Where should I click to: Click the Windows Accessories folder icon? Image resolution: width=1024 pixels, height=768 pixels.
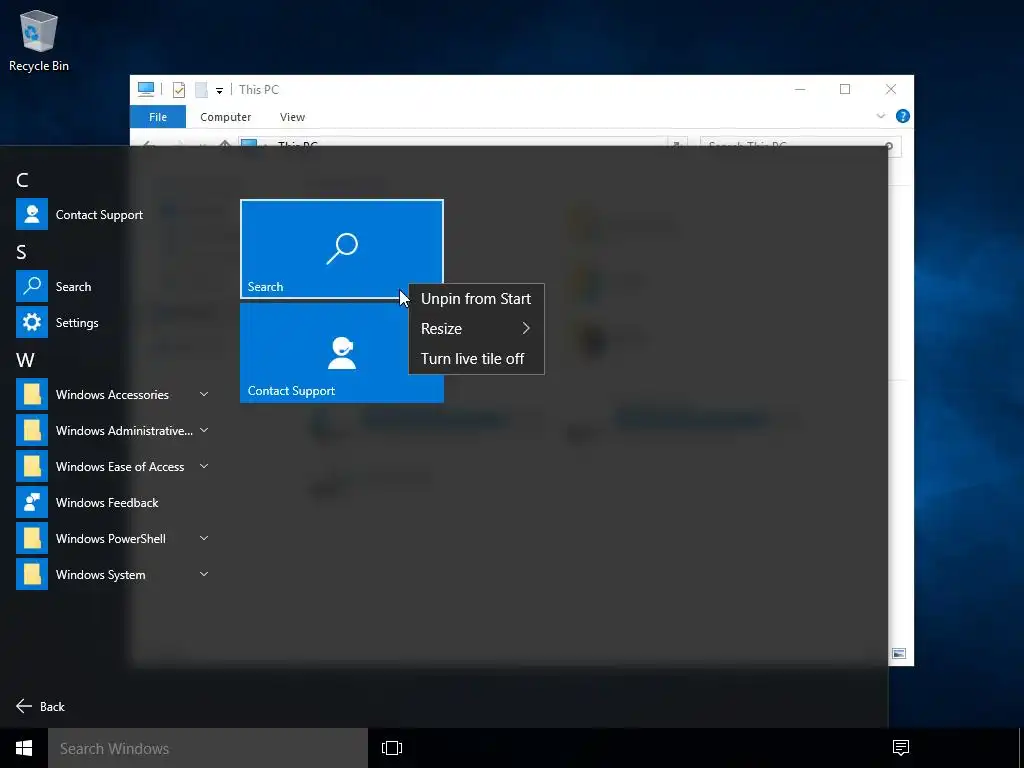32,394
